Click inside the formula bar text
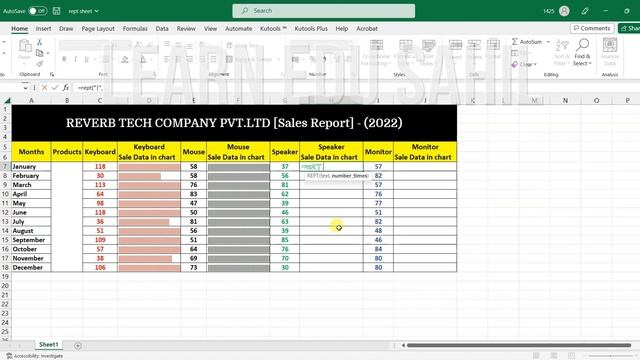Image resolution: width=640 pixels, height=360 pixels. [x=90, y=88]
